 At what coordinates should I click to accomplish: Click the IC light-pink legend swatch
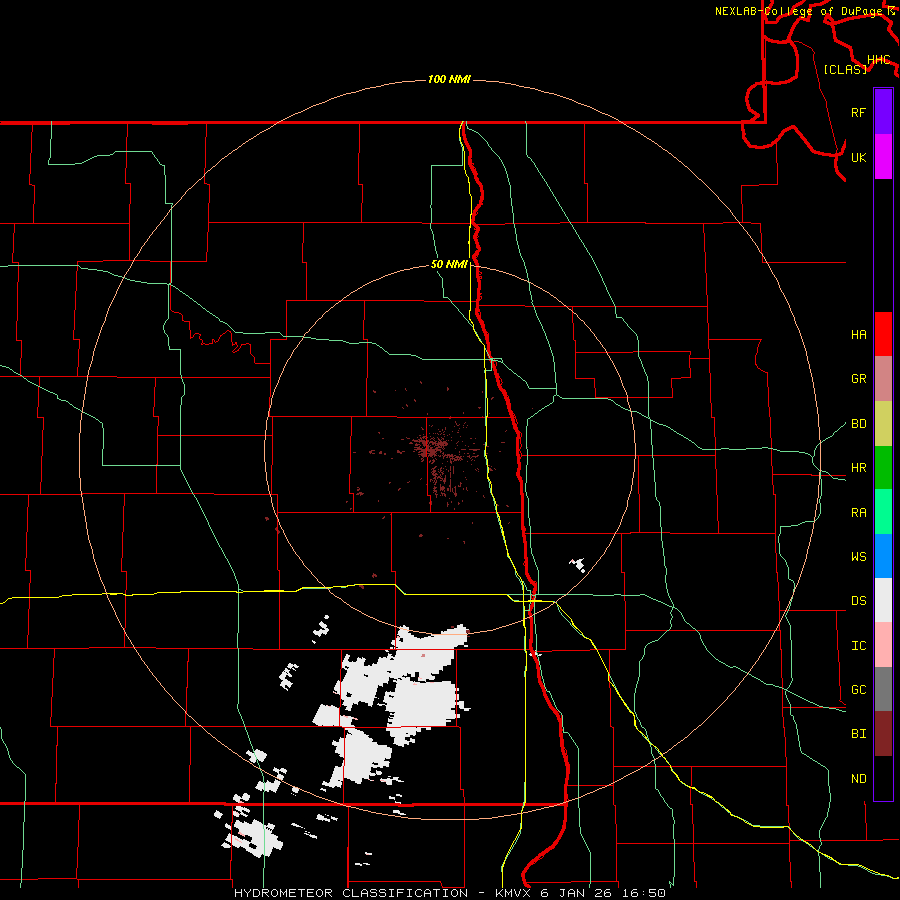point(883,645)
